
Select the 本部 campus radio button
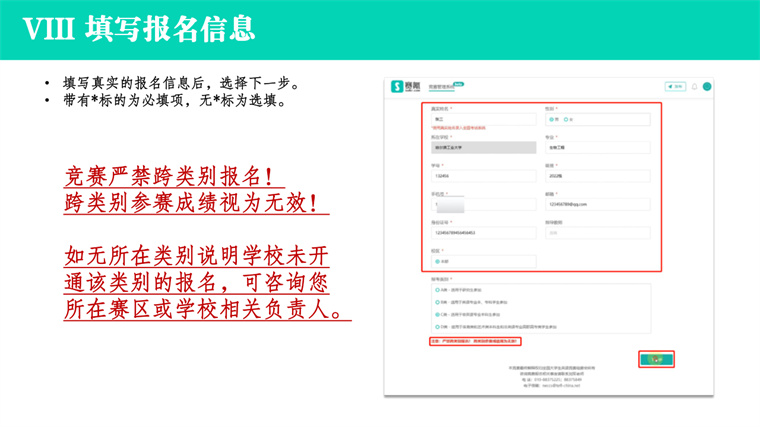click(x=438, y=262)
